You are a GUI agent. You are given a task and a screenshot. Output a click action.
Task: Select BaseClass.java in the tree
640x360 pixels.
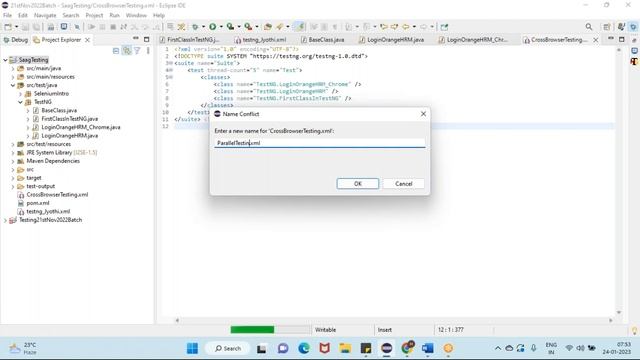(59, 111)
